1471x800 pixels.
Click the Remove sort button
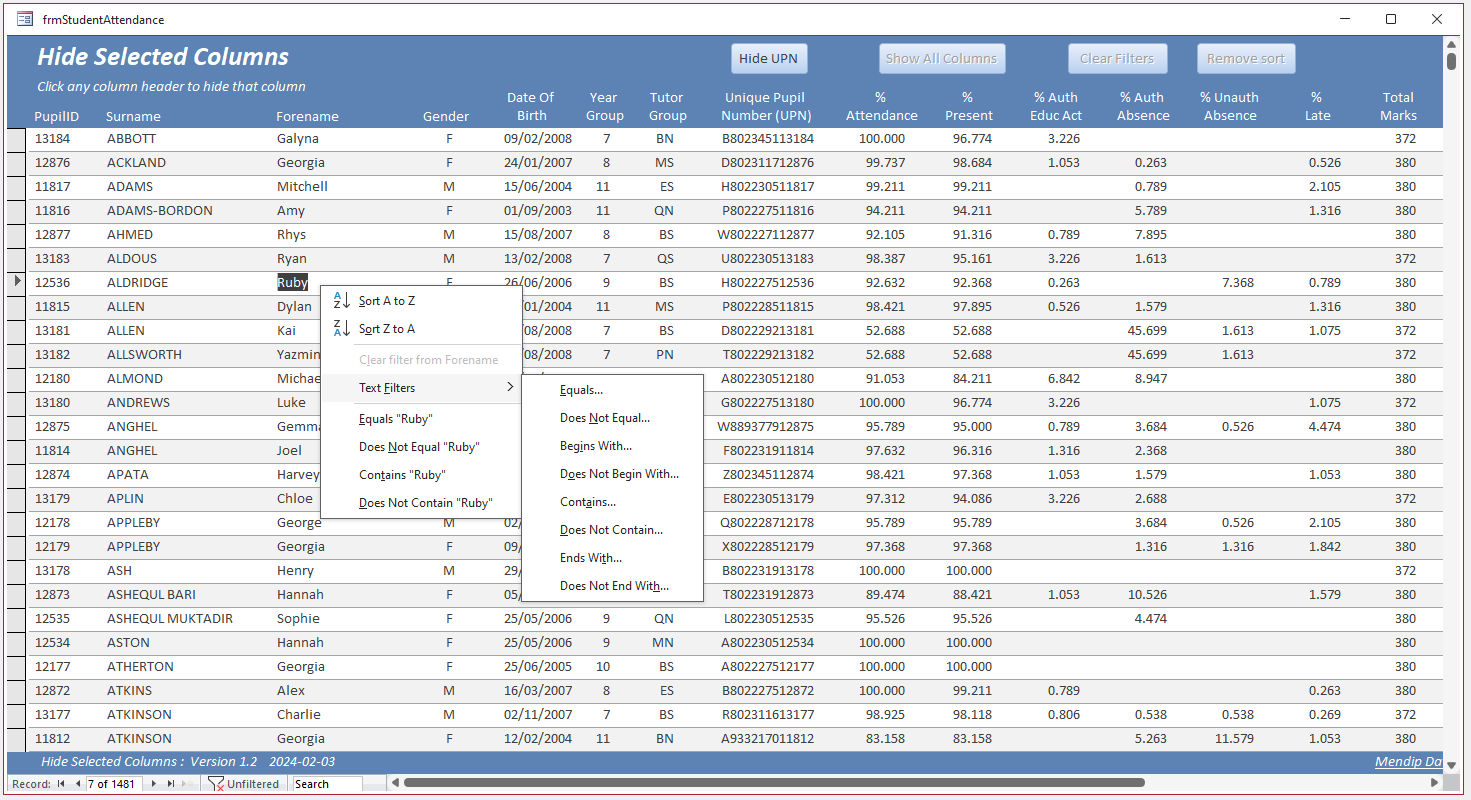(x=1246, y=58)
